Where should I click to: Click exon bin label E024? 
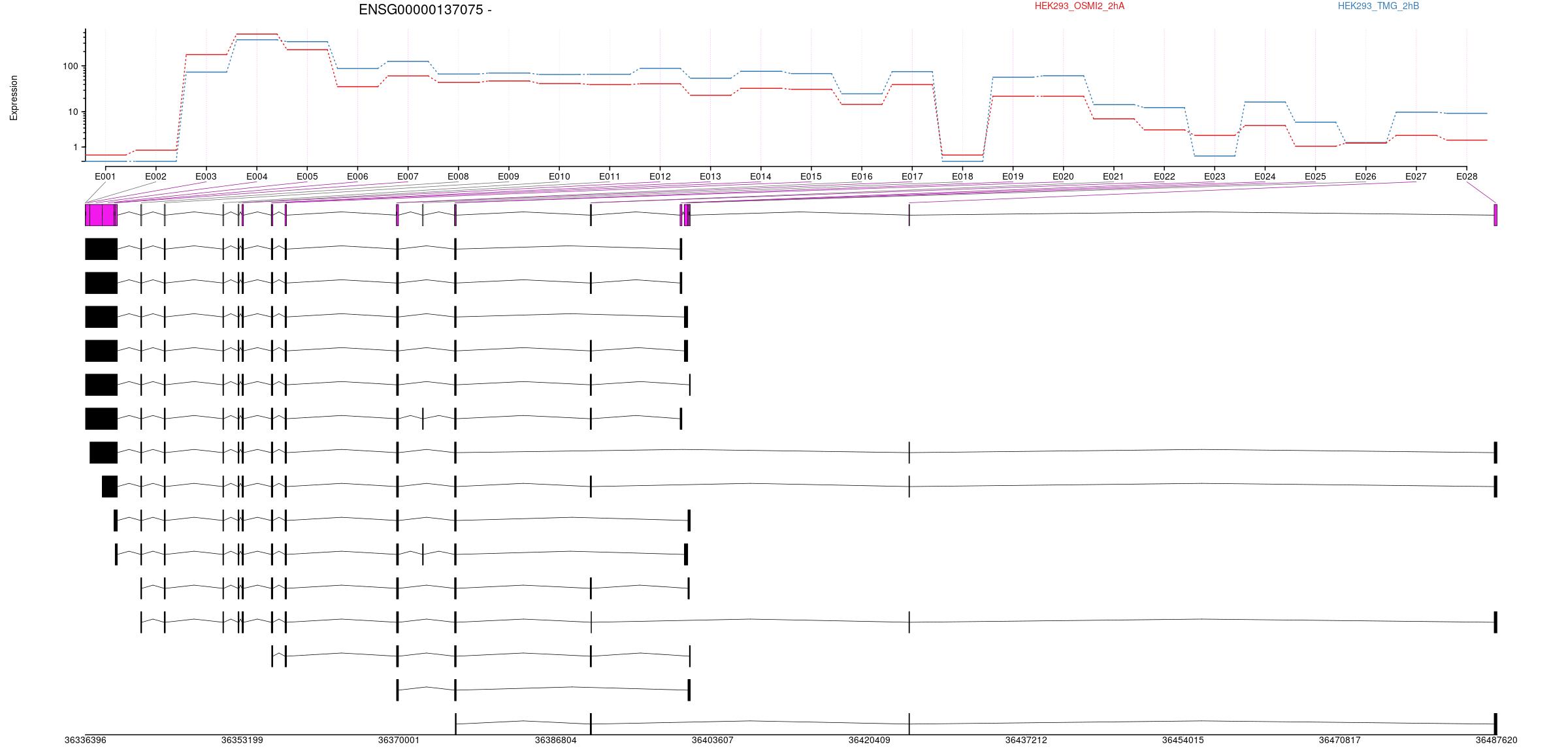tap(1265, 176)
